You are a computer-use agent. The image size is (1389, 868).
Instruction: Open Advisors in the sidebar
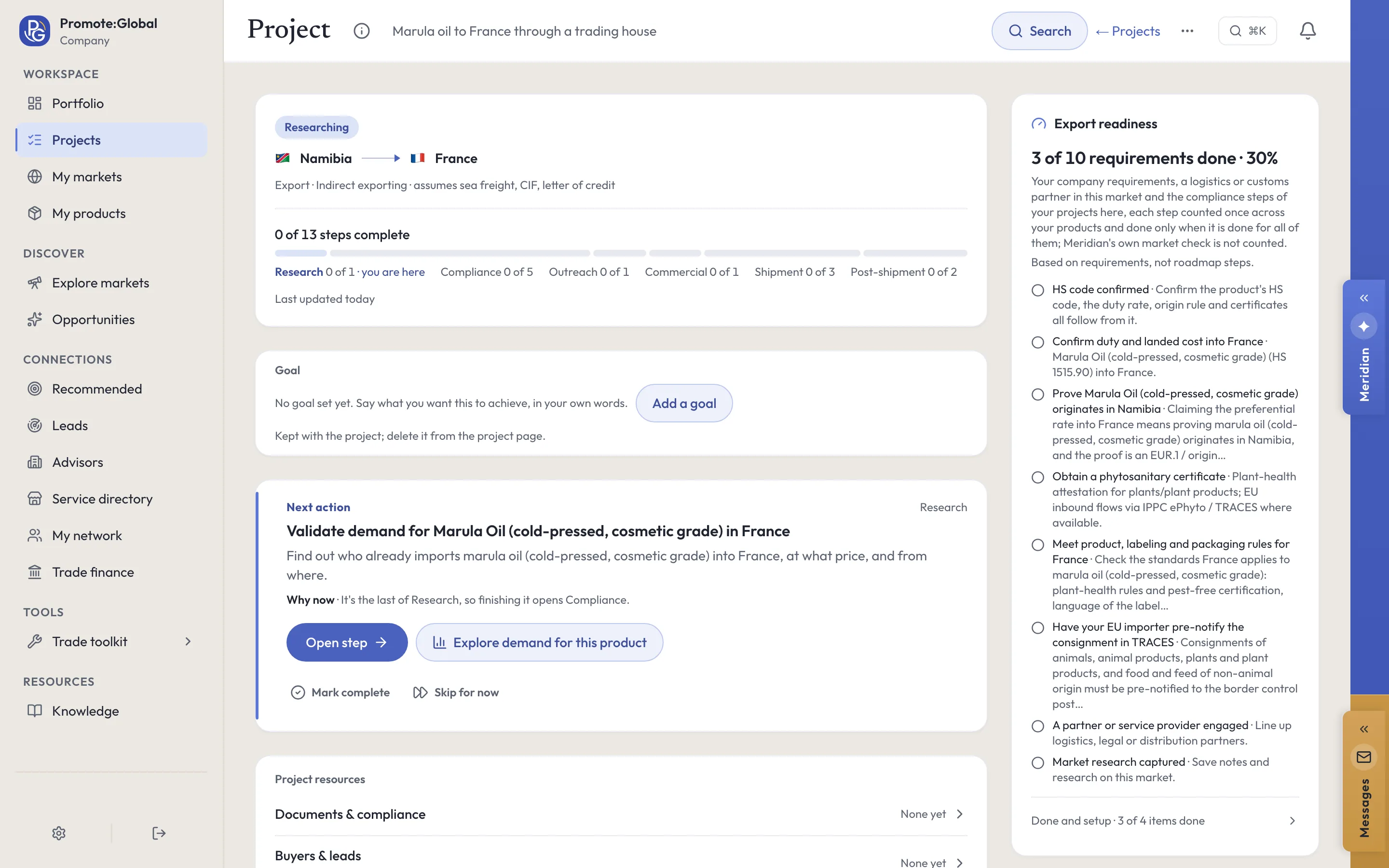tap(111, 462)
